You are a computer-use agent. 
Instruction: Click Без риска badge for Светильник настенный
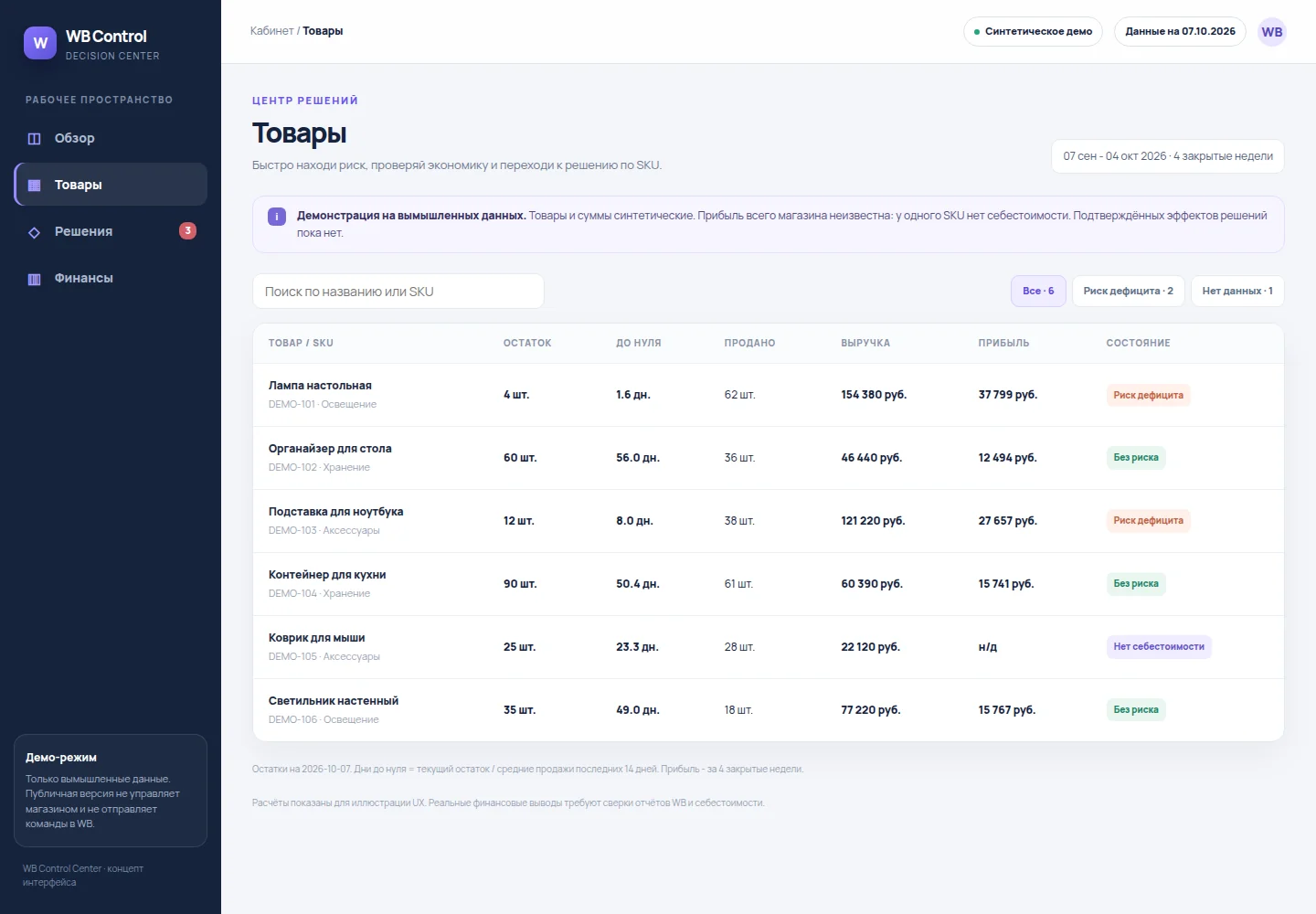pyautogui.click(x=1136, y=709)
